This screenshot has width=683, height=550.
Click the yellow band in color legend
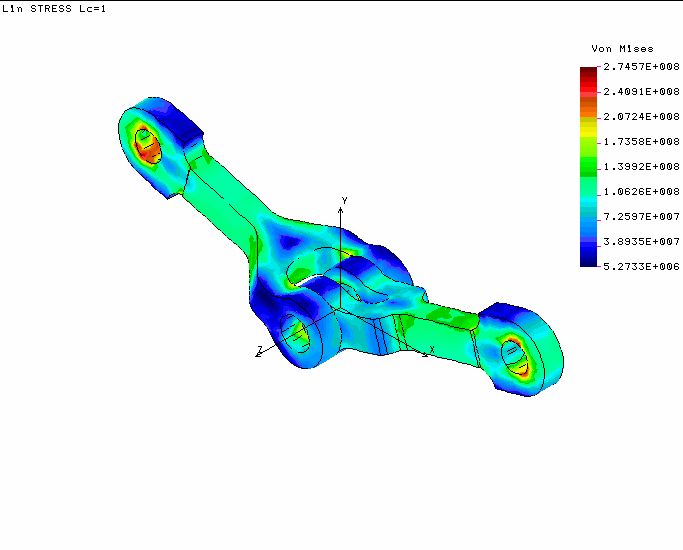point(588,131)
